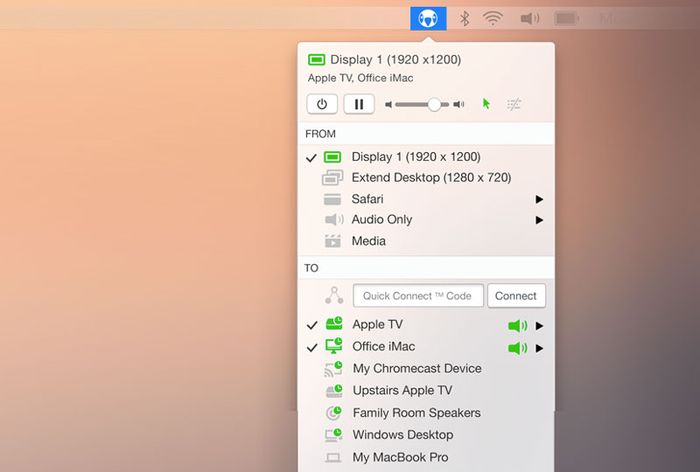Click the high volume speaker icon
Viewport: 700px width, 472px height.
click(458, 104)
